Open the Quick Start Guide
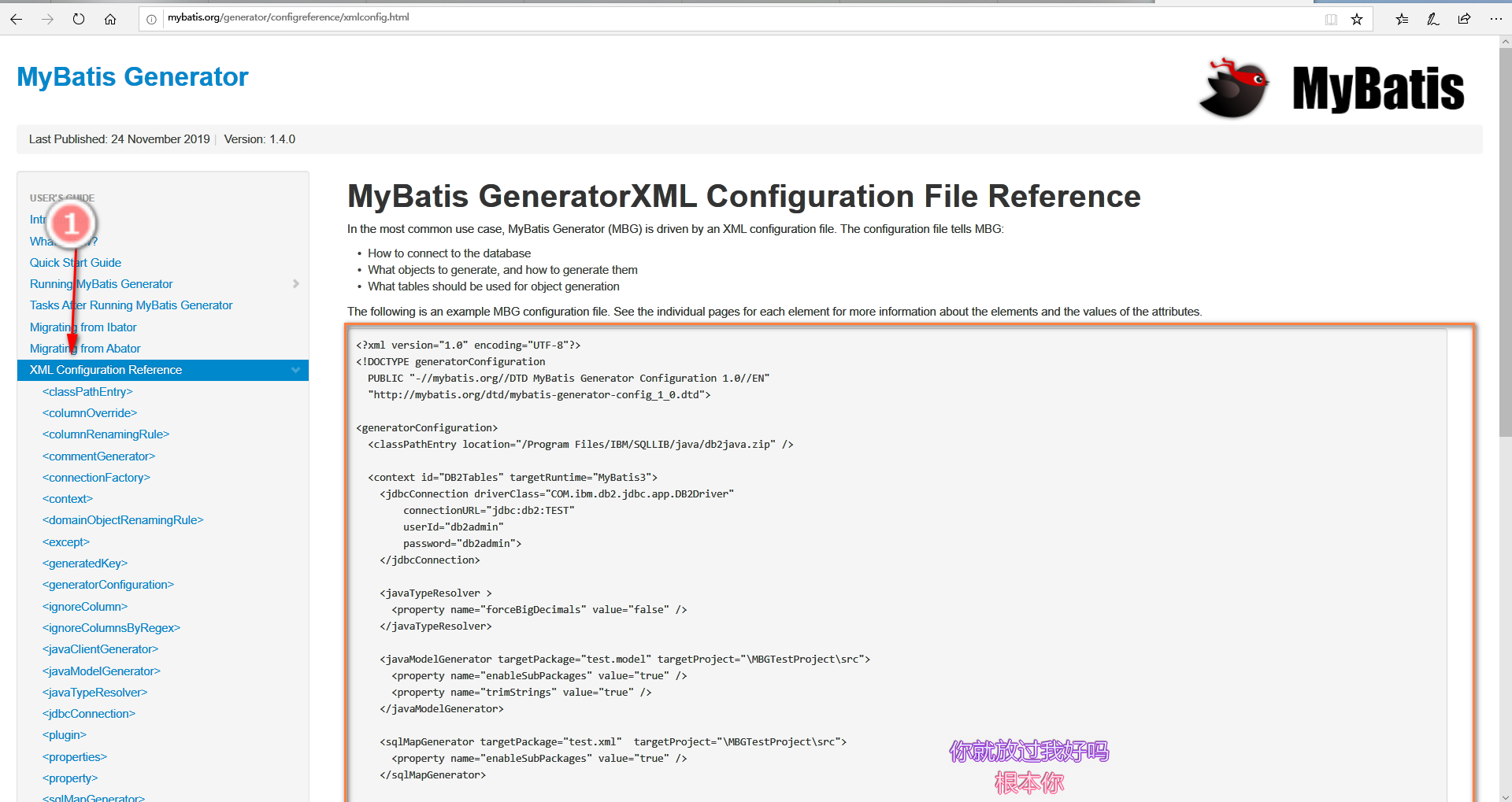Image resolution: width=1512 pixels, height=802 pixels. [76, 263]
